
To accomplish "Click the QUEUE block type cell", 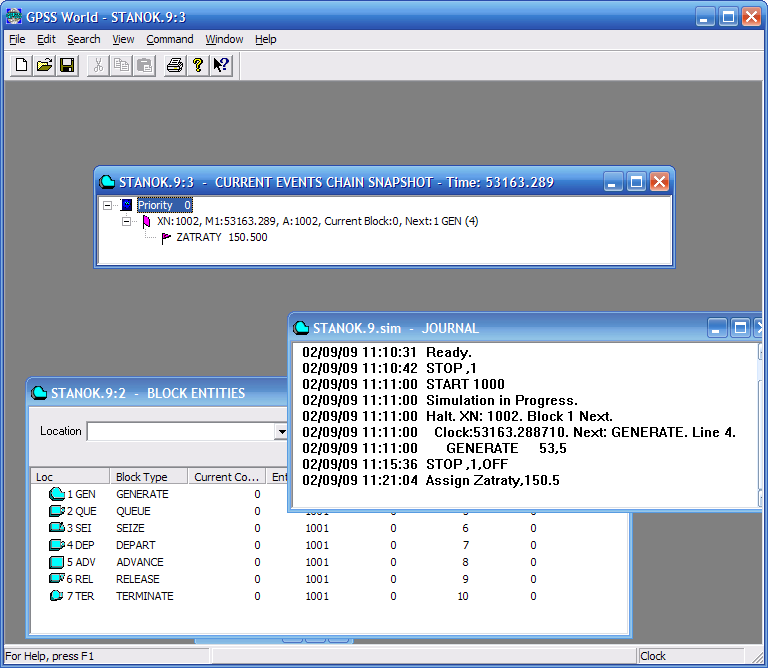I will click(133, 511).
